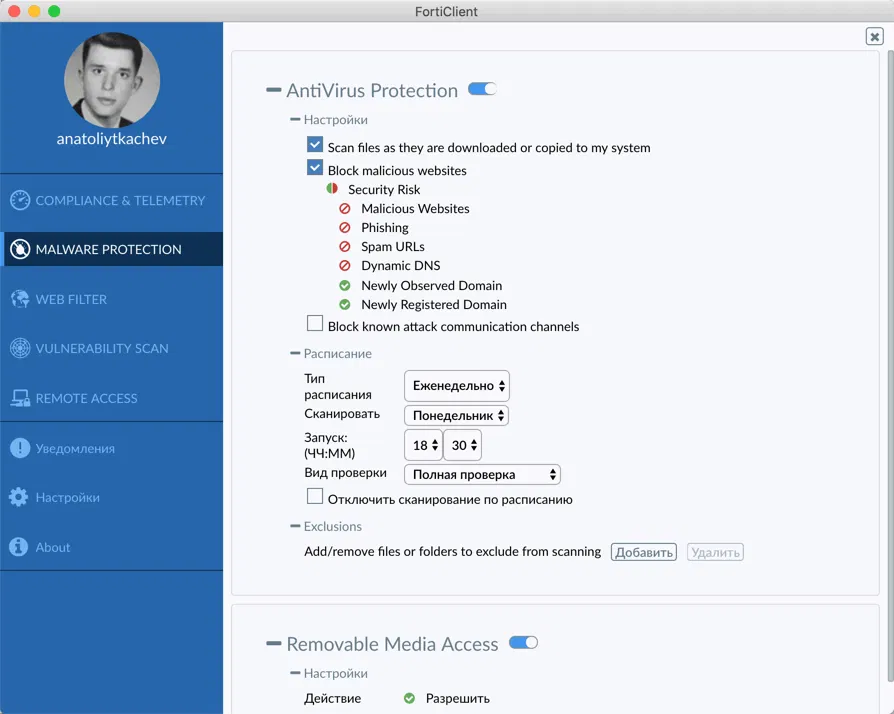
Task: Click the block icon beside Dynamic DNS
Action: coord(344,266)
